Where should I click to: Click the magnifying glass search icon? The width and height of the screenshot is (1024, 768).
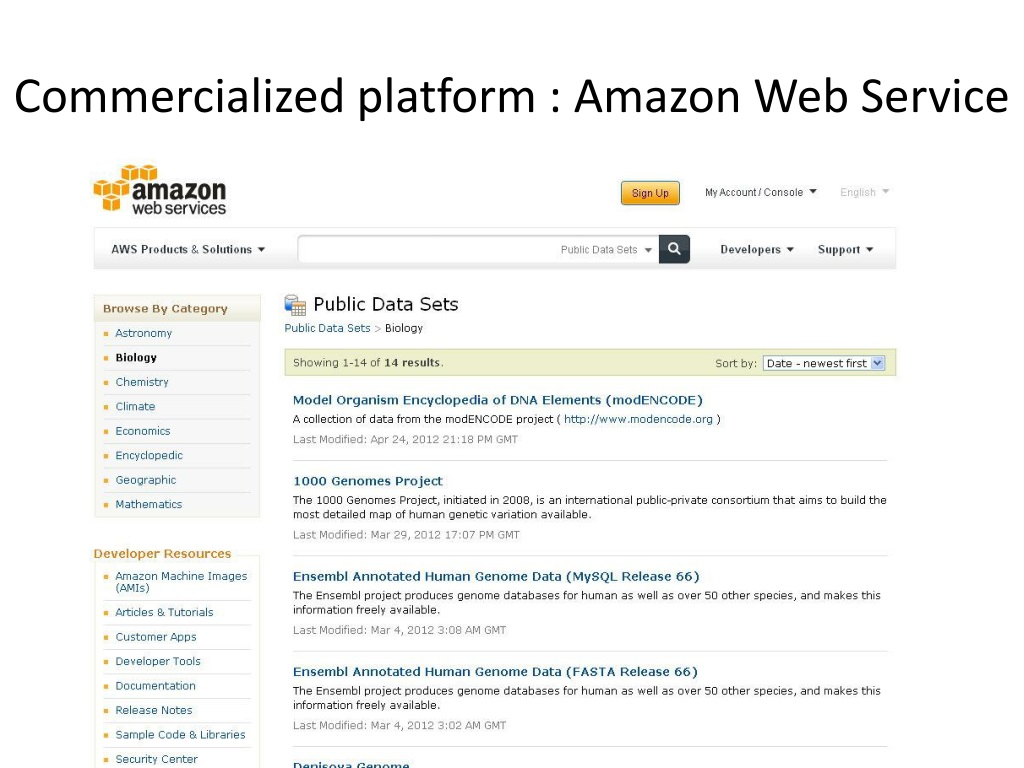(x=674, y=249)
